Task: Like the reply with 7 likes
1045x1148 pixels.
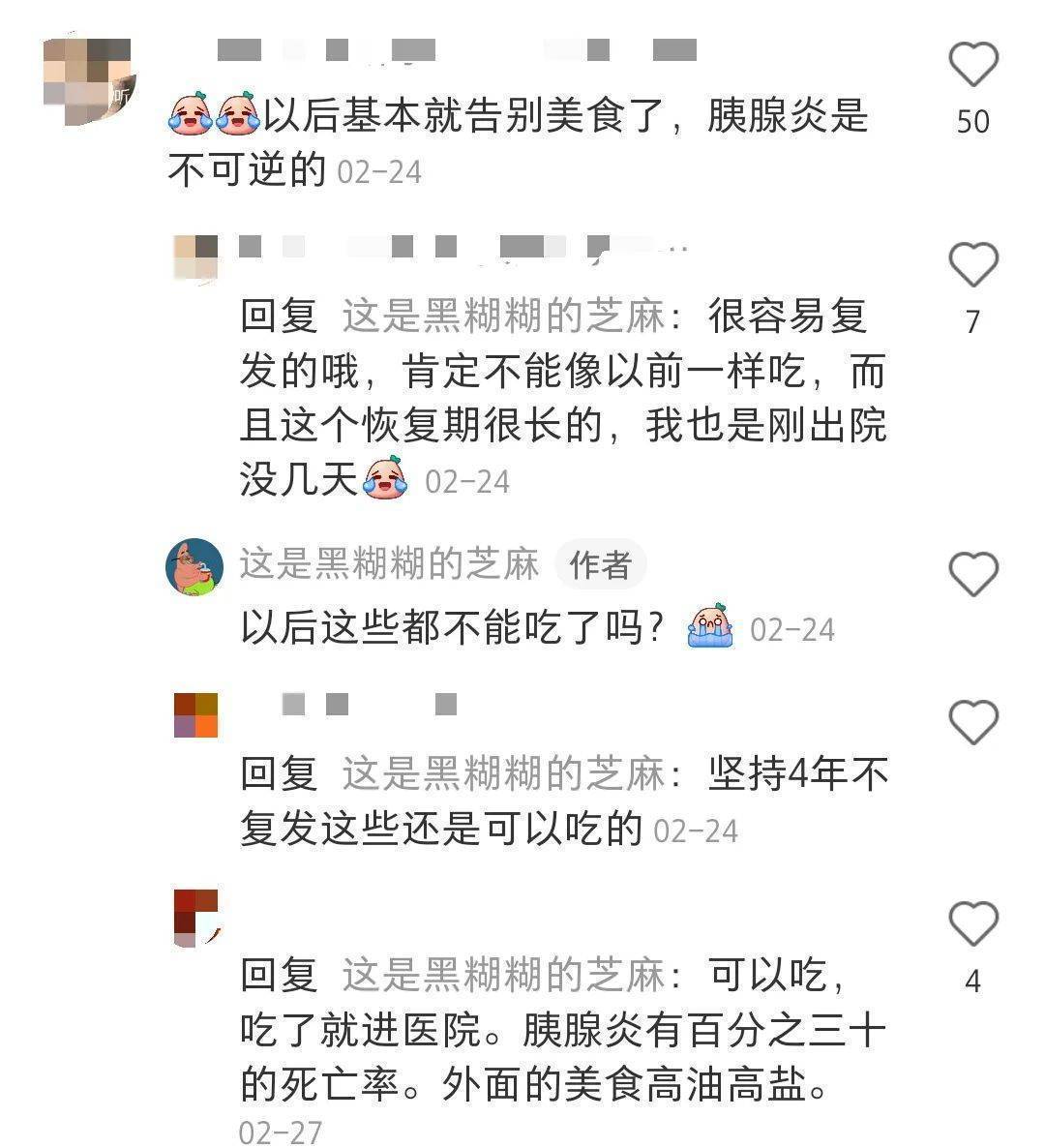Action: 973,264
